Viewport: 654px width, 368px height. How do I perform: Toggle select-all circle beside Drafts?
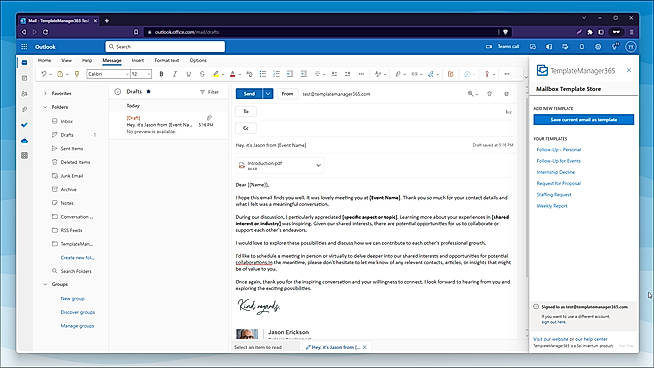point(118,91)
